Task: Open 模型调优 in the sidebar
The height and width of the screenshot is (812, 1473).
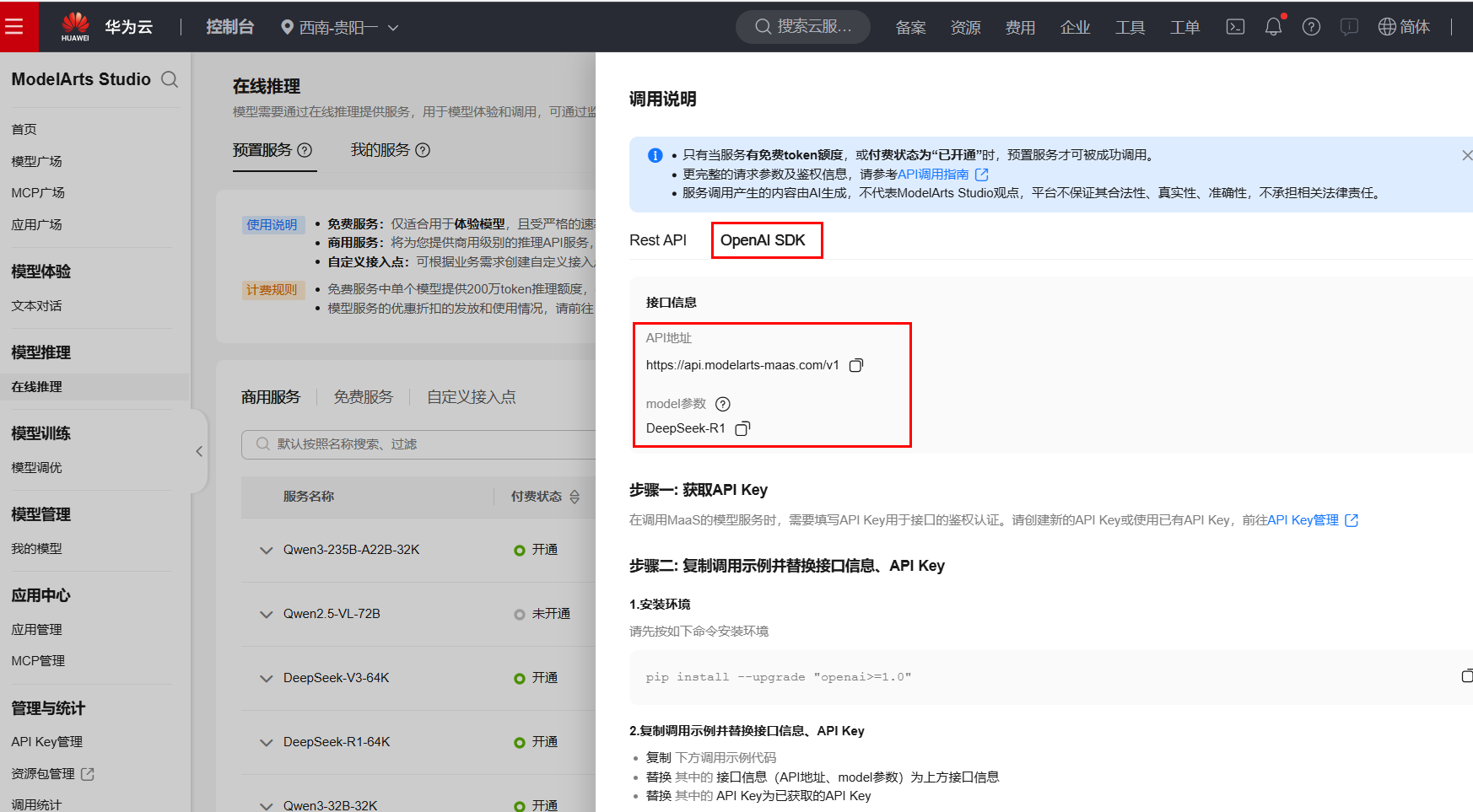Action: pyautogui.click(x=36, y=467)
